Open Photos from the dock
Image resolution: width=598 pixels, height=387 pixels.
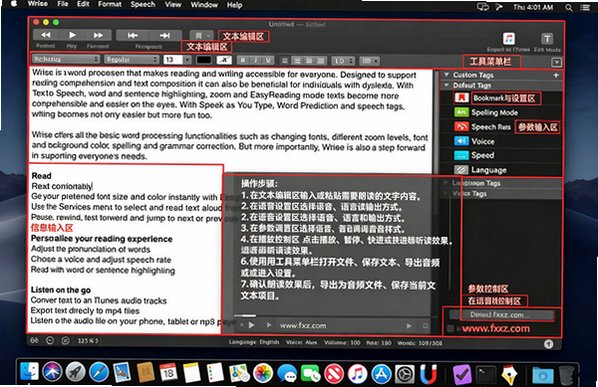pyautogui.click(x=263, y=373)
